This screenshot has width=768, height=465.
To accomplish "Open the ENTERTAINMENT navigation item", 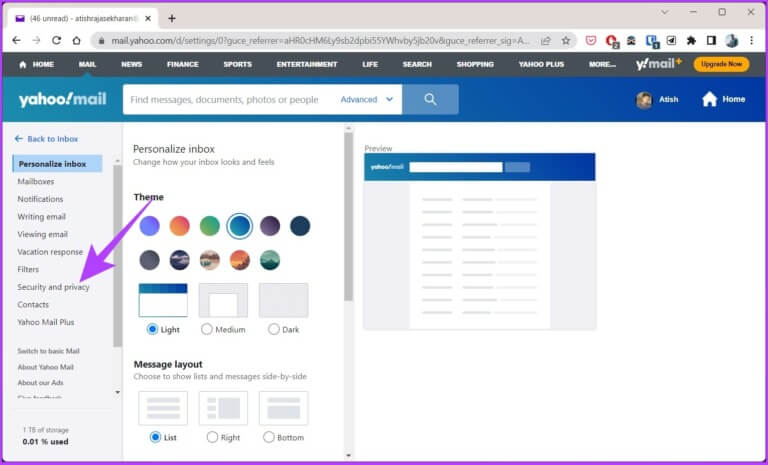I will (x=307, y=64).
